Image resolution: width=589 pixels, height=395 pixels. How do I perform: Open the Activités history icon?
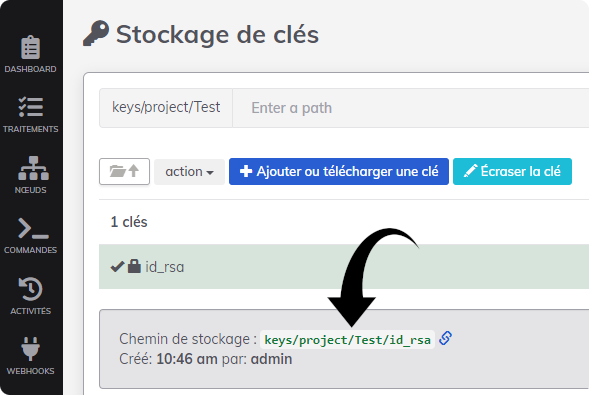coord(30,289)
